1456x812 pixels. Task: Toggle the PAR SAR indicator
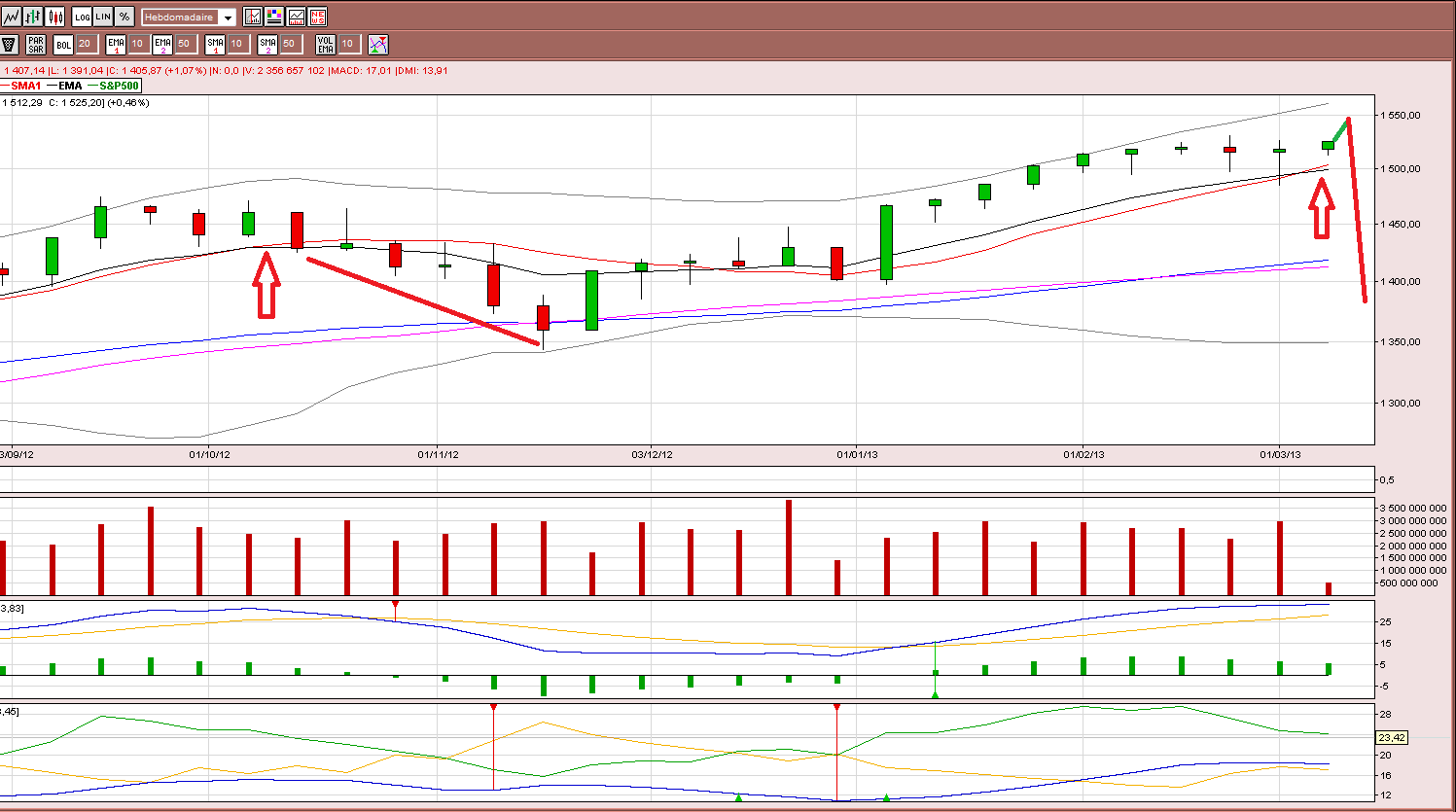[36, 45]
